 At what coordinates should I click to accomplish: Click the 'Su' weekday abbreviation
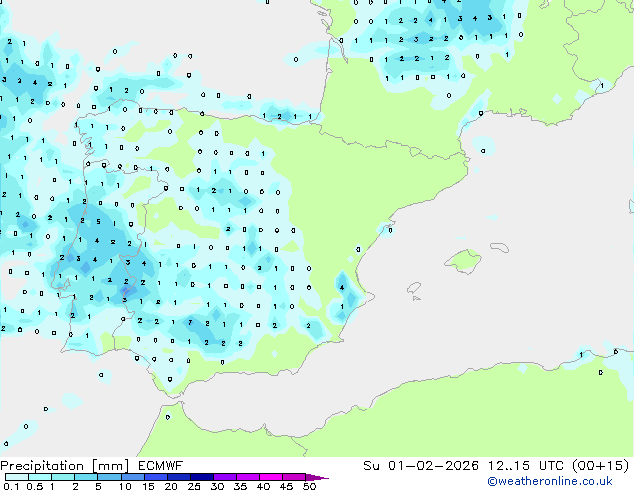tap(371, 466)
